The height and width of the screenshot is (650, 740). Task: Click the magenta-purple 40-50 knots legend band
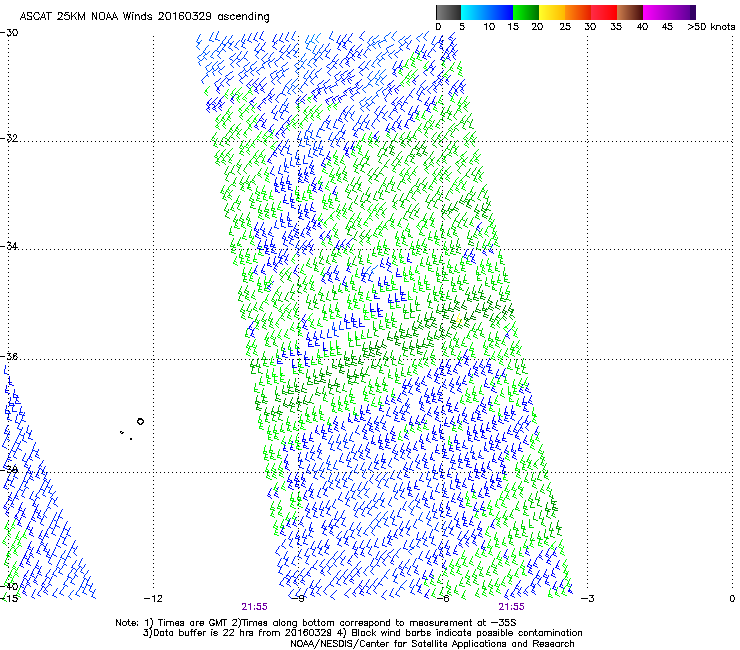[x=669, y=12]
